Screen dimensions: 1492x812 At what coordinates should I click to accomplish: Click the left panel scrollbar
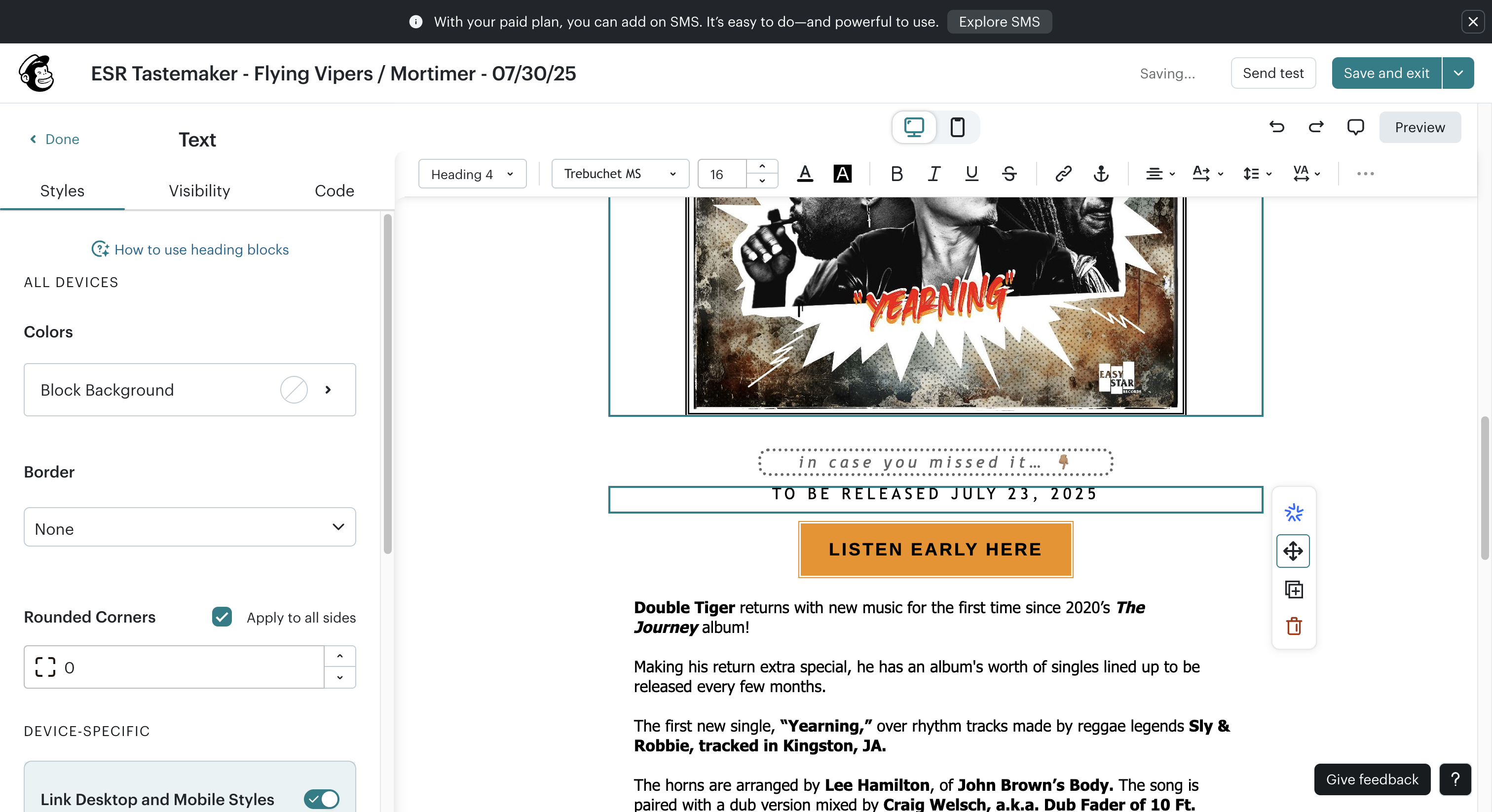click(387, 383)
